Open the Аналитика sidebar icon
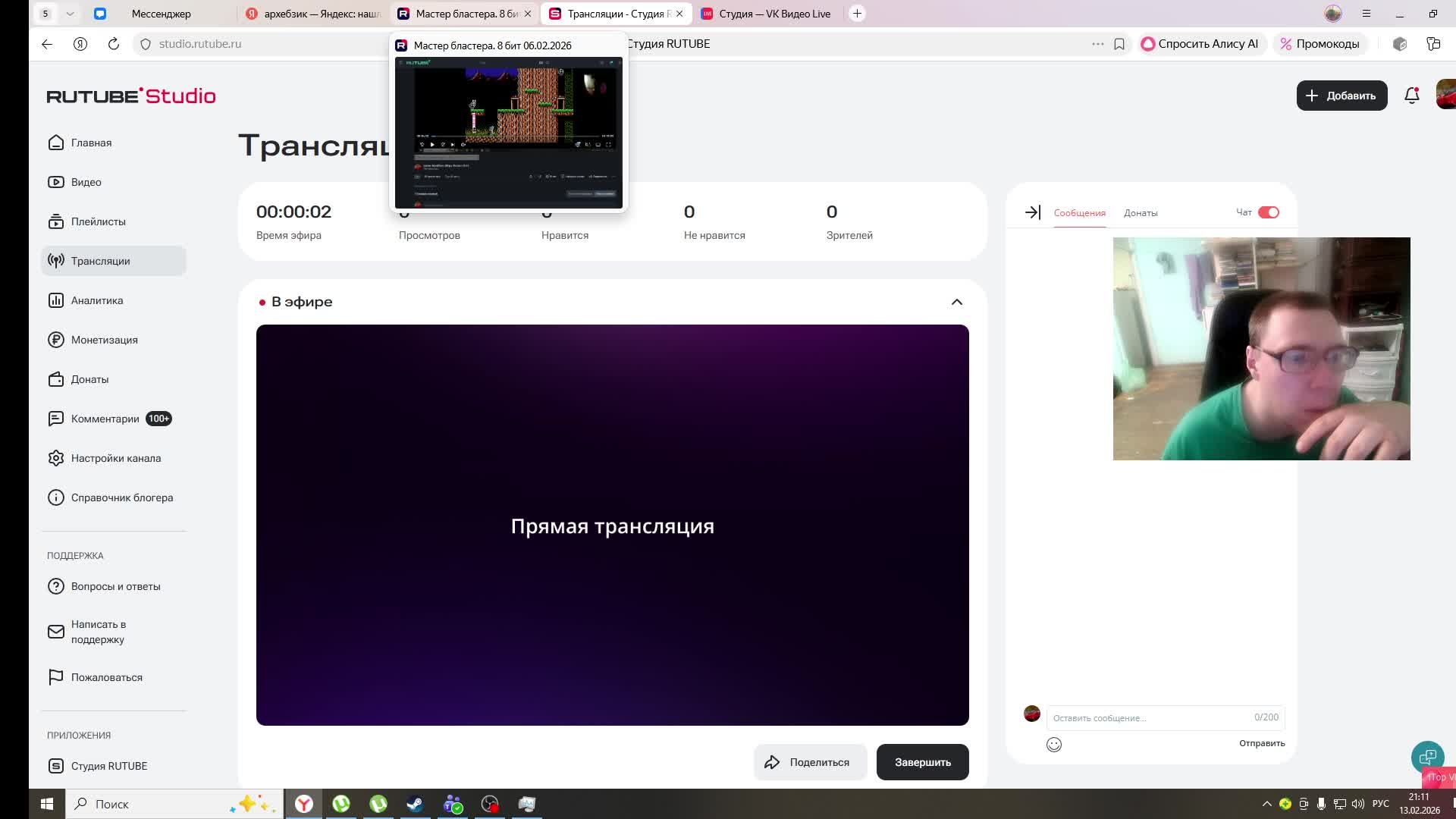Screen dimensions: 1456x819 [56, 300]
